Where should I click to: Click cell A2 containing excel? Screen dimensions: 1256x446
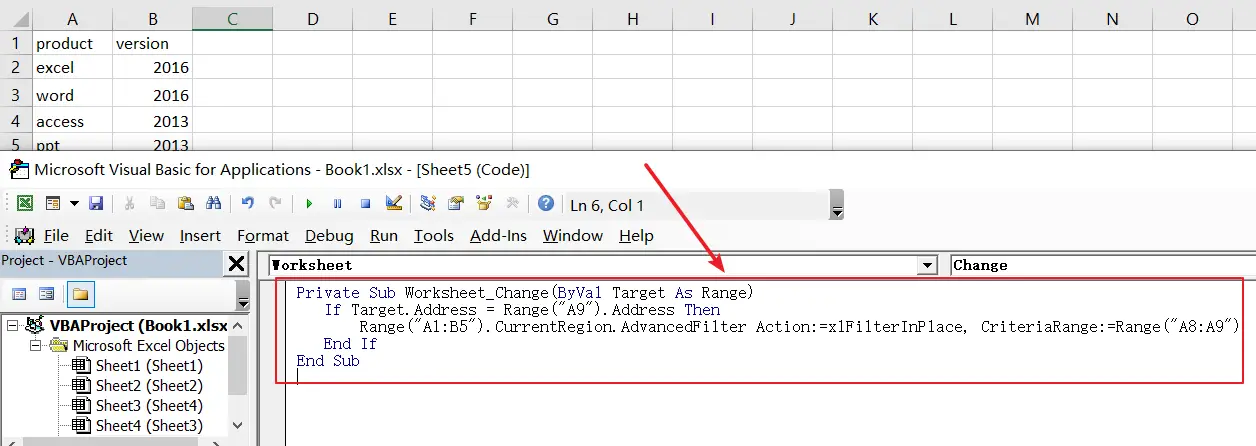pyautogui.click(x=73, y=68)
